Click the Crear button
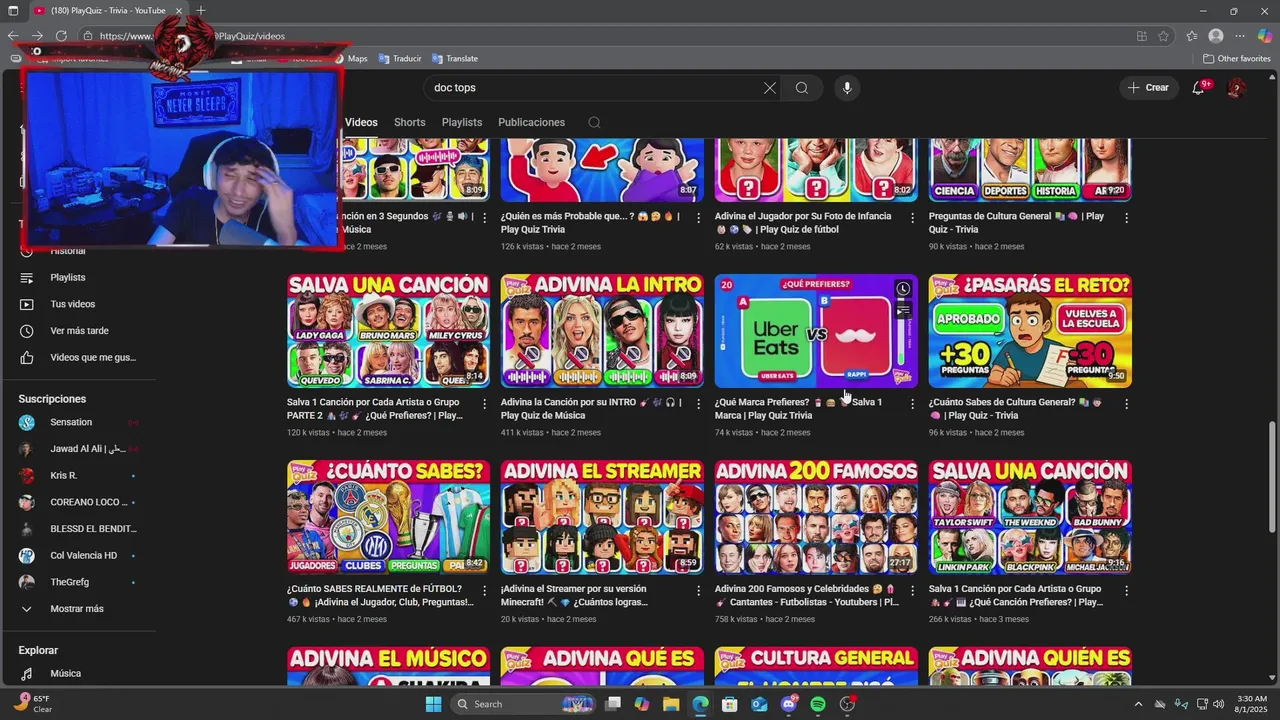 click(1148, 88)
